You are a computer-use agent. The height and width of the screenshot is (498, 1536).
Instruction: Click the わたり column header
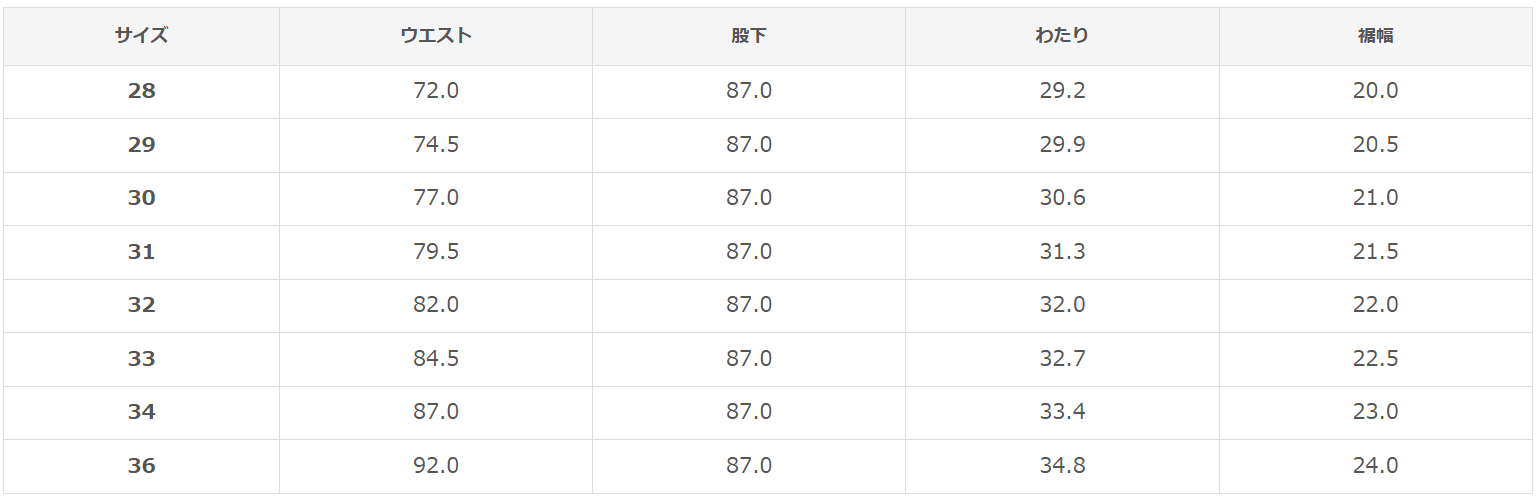click(1062, 36)
